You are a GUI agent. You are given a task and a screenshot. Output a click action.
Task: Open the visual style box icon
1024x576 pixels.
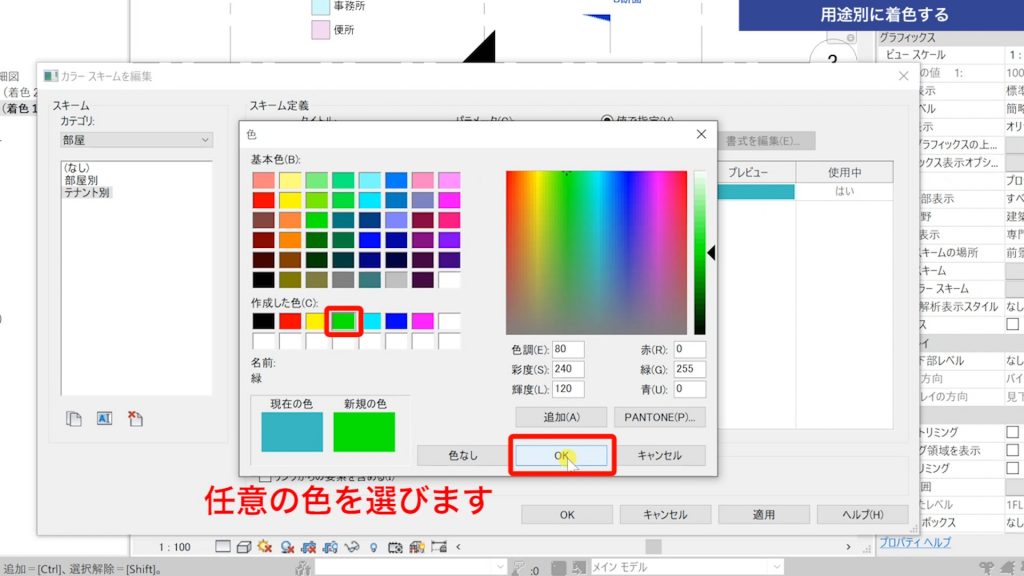pos(244,547)
